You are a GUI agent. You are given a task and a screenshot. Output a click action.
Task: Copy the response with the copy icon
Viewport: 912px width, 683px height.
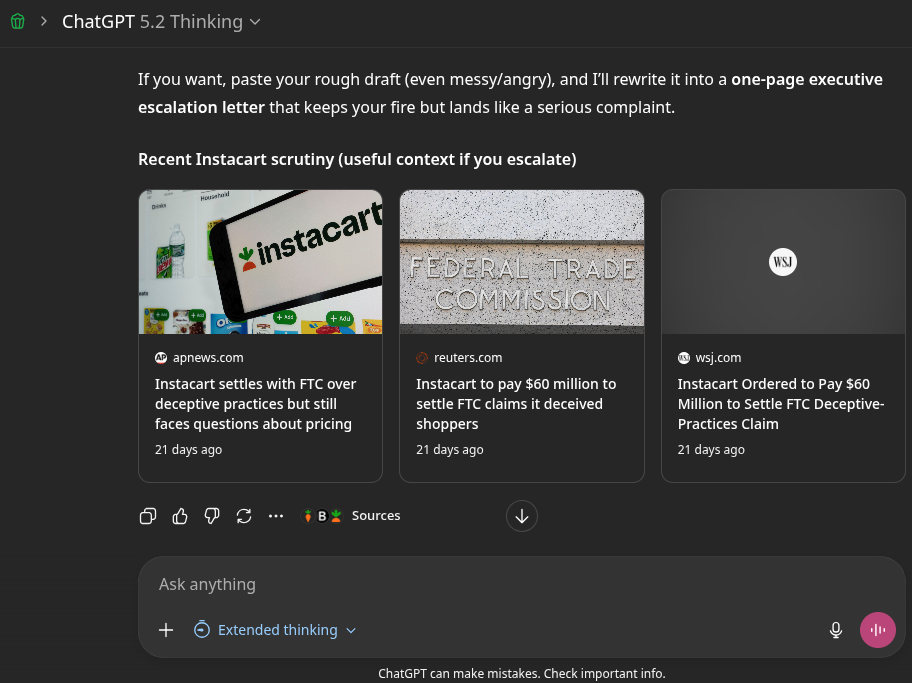pos(148,516)
